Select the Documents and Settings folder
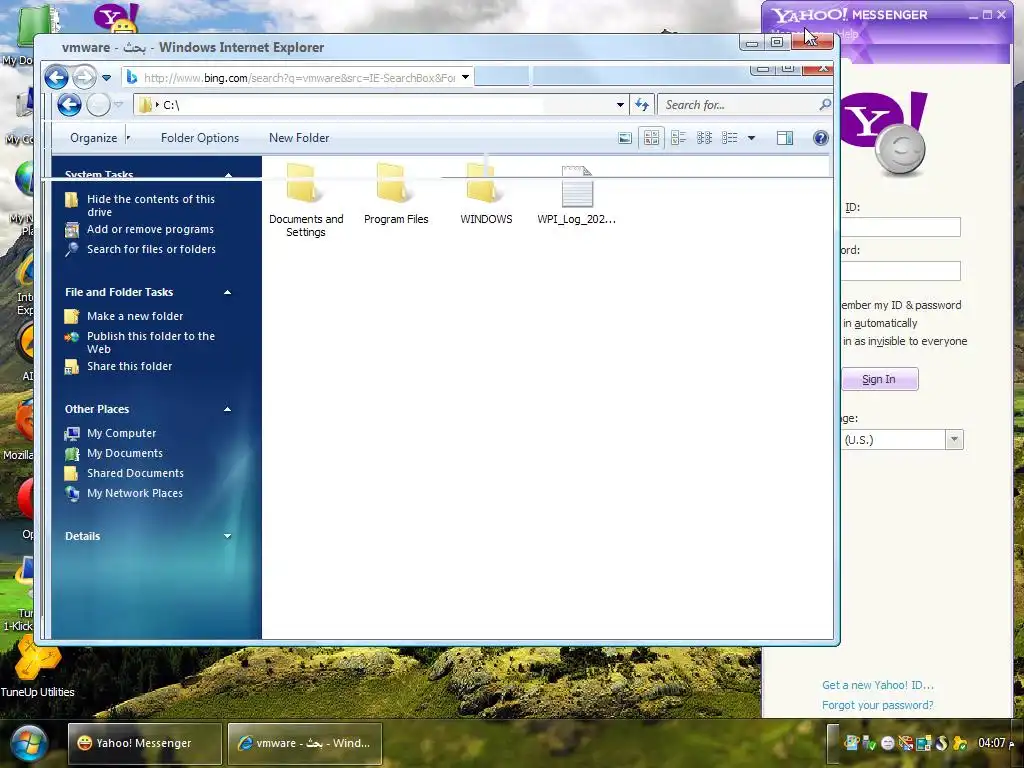This screenshot has width=1024, height=768. (x=306, y=200)
